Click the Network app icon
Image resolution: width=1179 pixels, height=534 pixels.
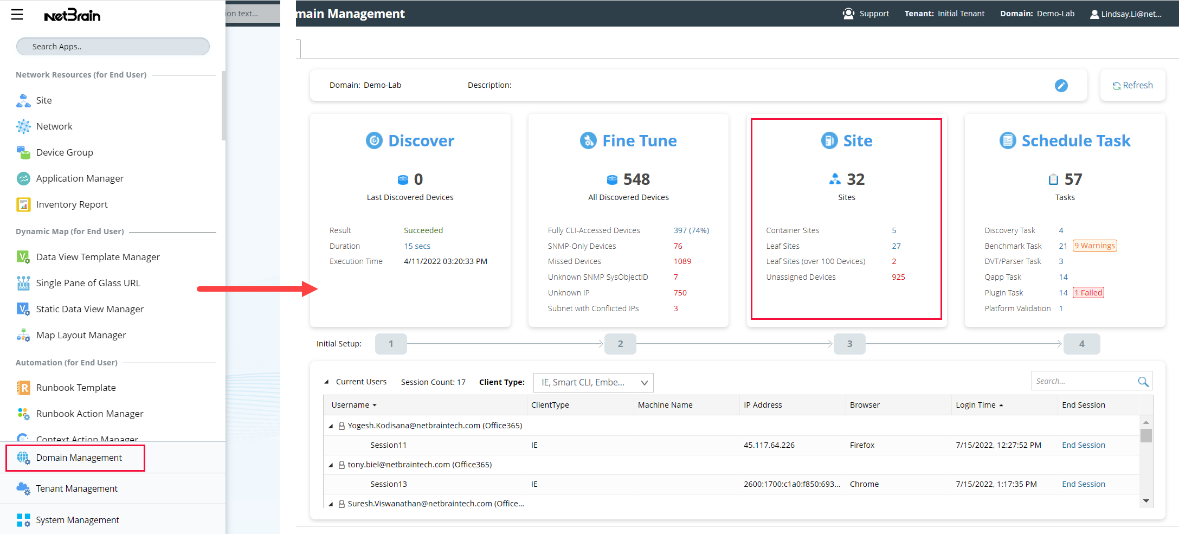coord(23,126)
